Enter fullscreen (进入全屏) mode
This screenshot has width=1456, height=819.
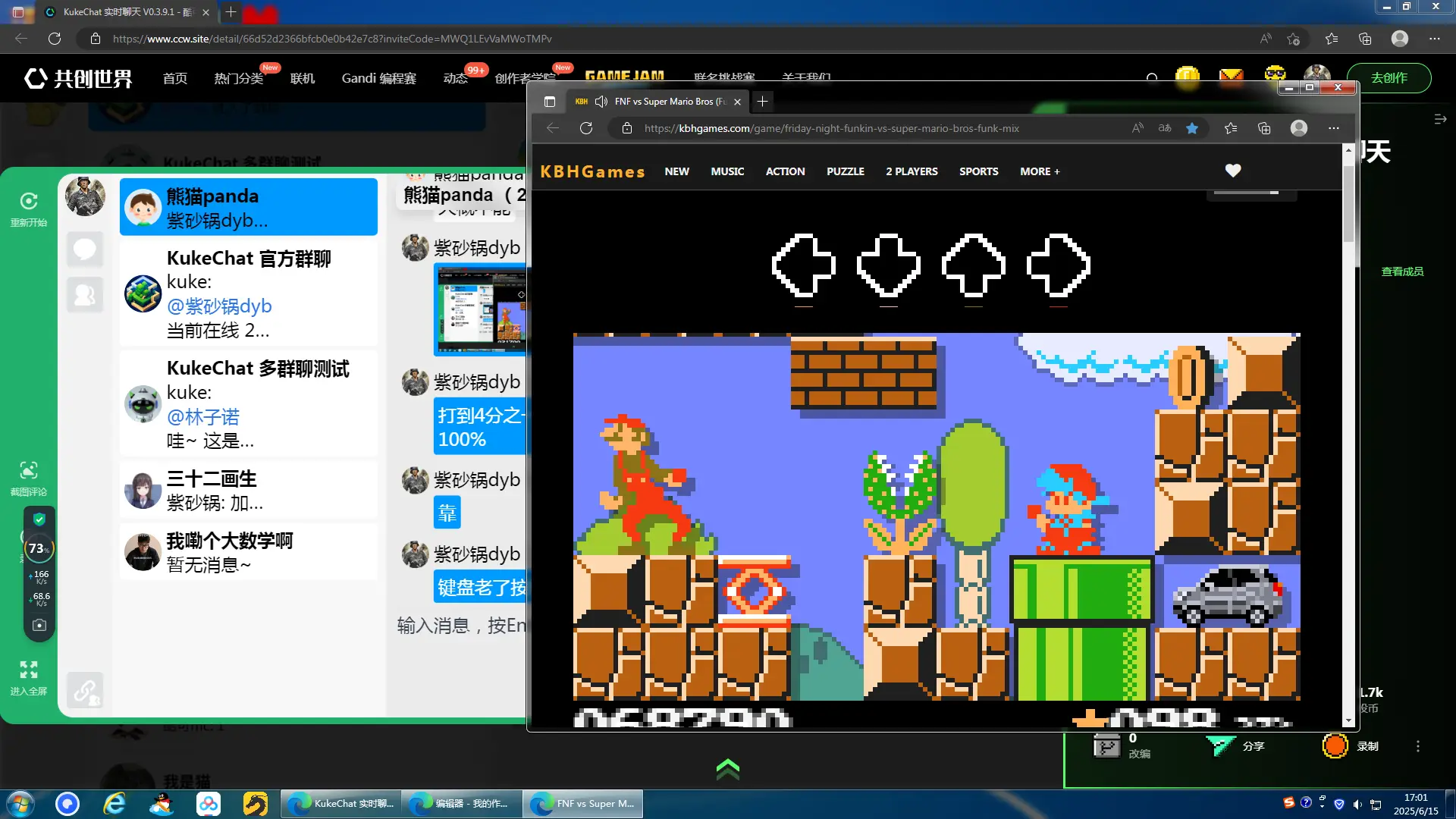[x=29, y=670]
